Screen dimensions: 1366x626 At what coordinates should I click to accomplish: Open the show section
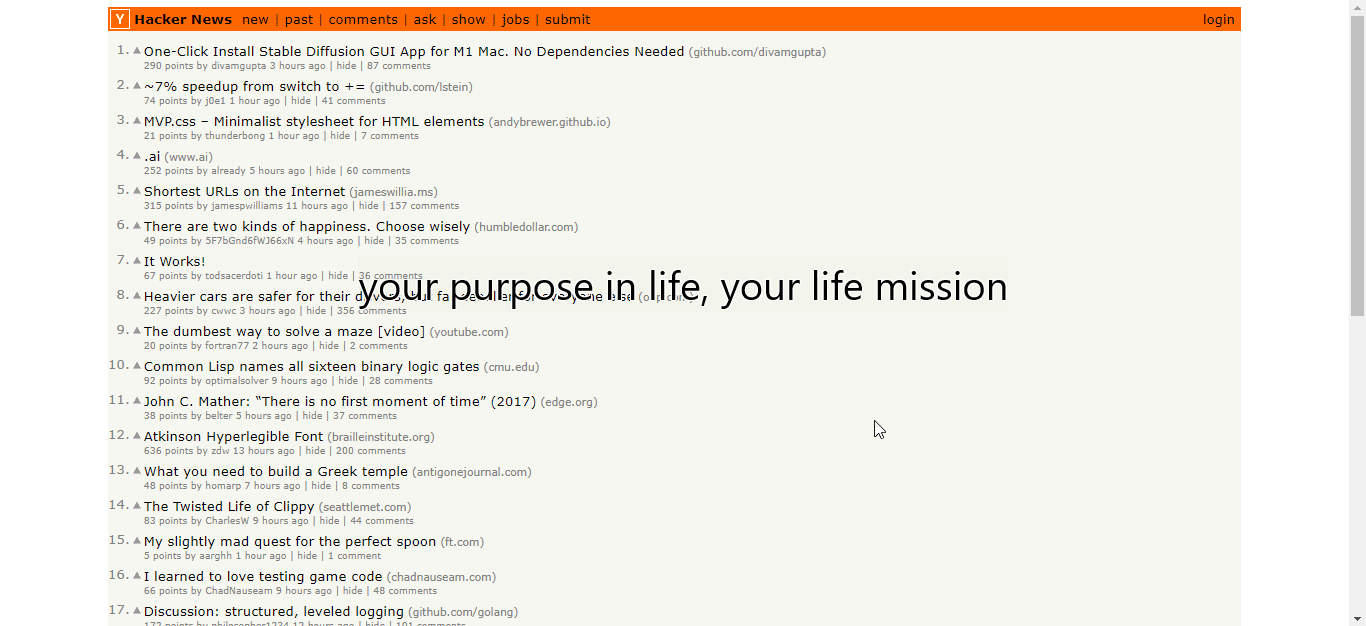point(468,19)
